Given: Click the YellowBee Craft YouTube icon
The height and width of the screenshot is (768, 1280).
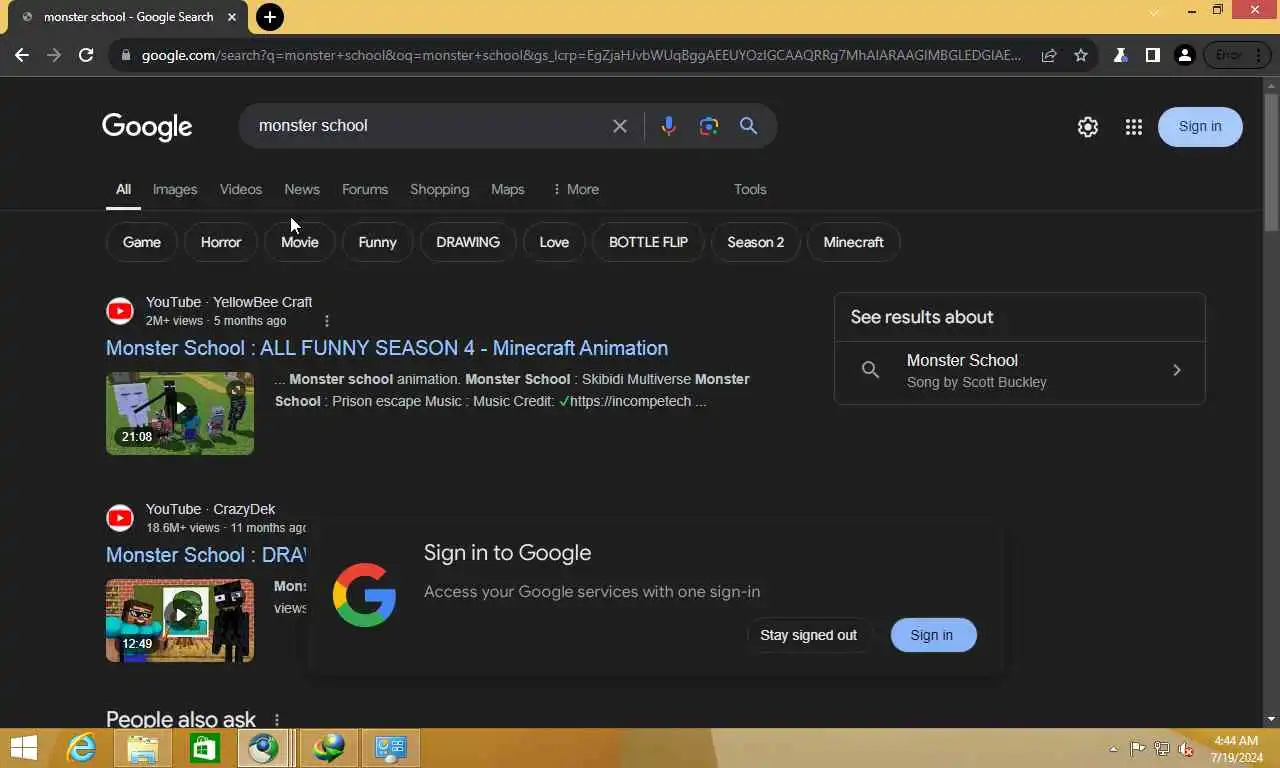Looking at the screenshot, I should pyautogui.click(x=120, y=311).
